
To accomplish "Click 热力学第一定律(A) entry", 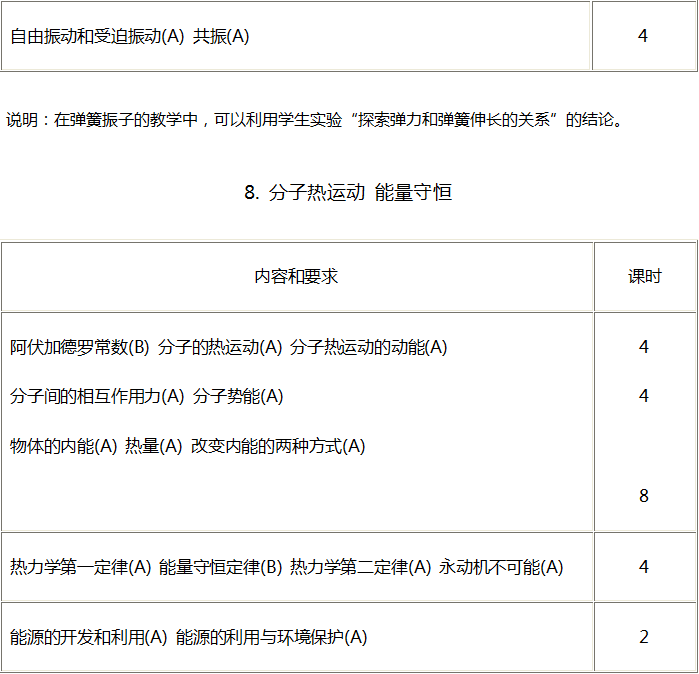I will point(80,567).
